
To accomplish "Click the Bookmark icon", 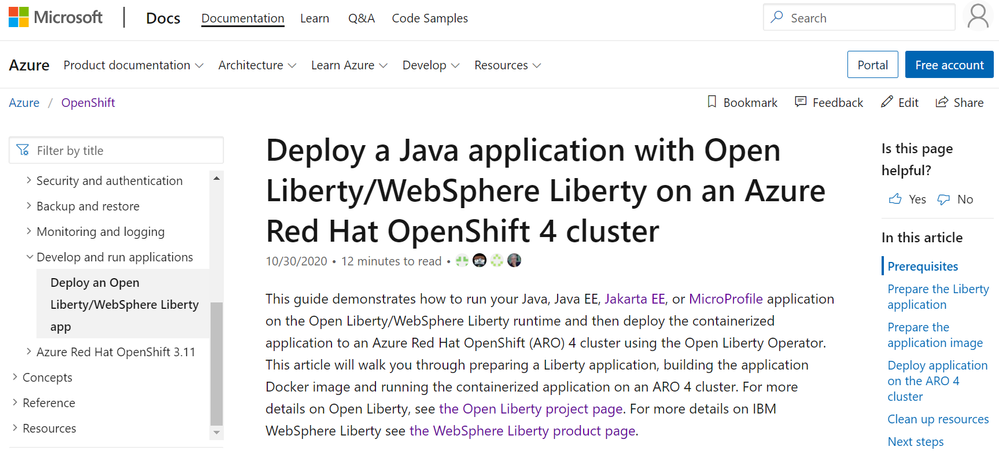I will pyautogui.click(x=712, y=102).
